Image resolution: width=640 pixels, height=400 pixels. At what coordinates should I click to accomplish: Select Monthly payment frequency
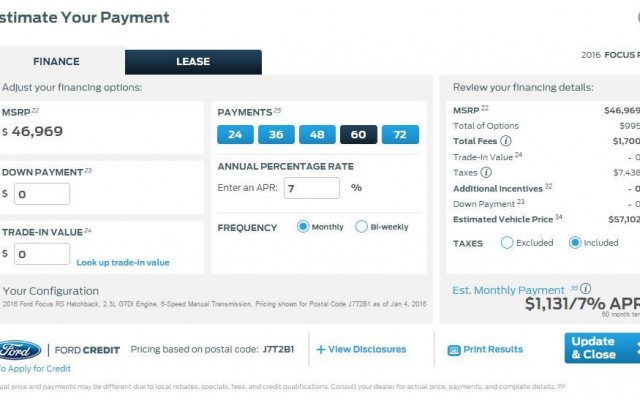point(303,227)
